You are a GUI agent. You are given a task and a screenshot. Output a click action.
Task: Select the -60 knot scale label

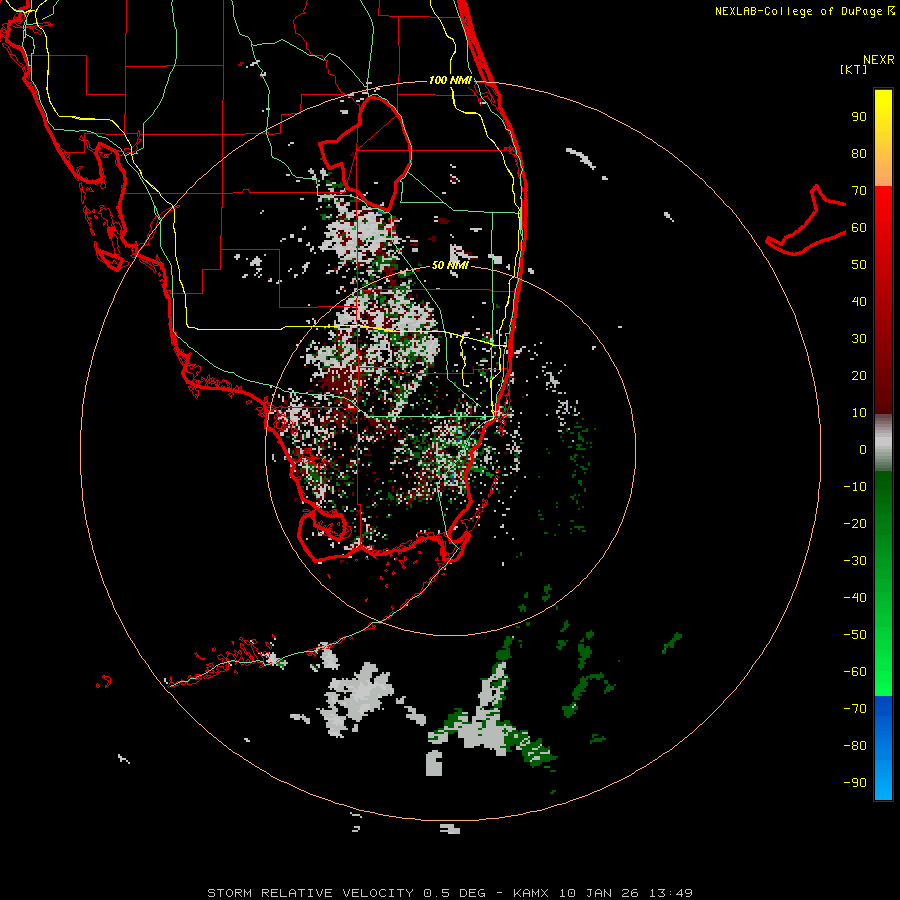click(x=855, y=672)
